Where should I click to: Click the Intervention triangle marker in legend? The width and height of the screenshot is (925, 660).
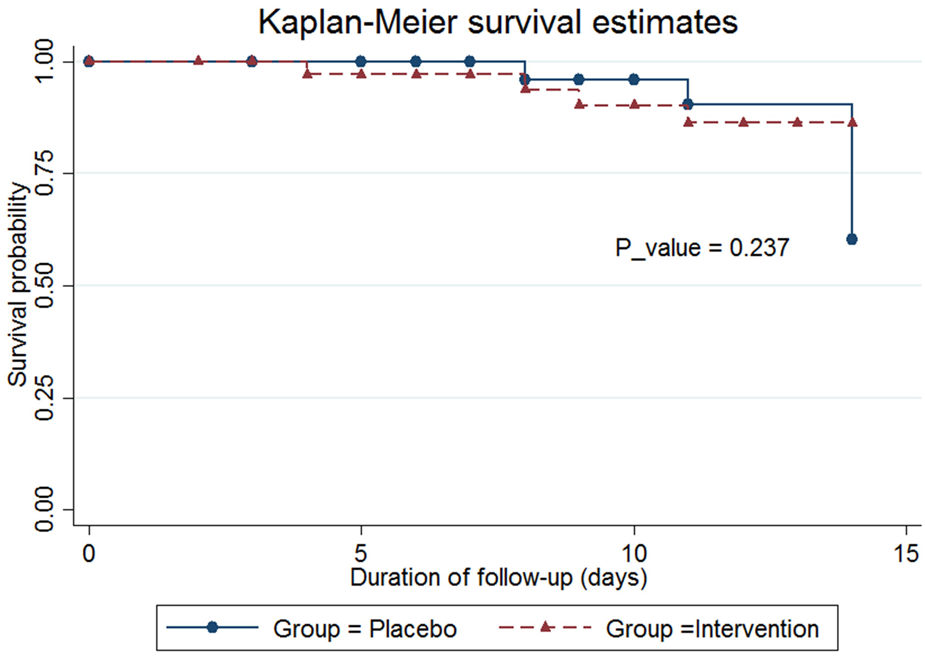pos(544,628)
